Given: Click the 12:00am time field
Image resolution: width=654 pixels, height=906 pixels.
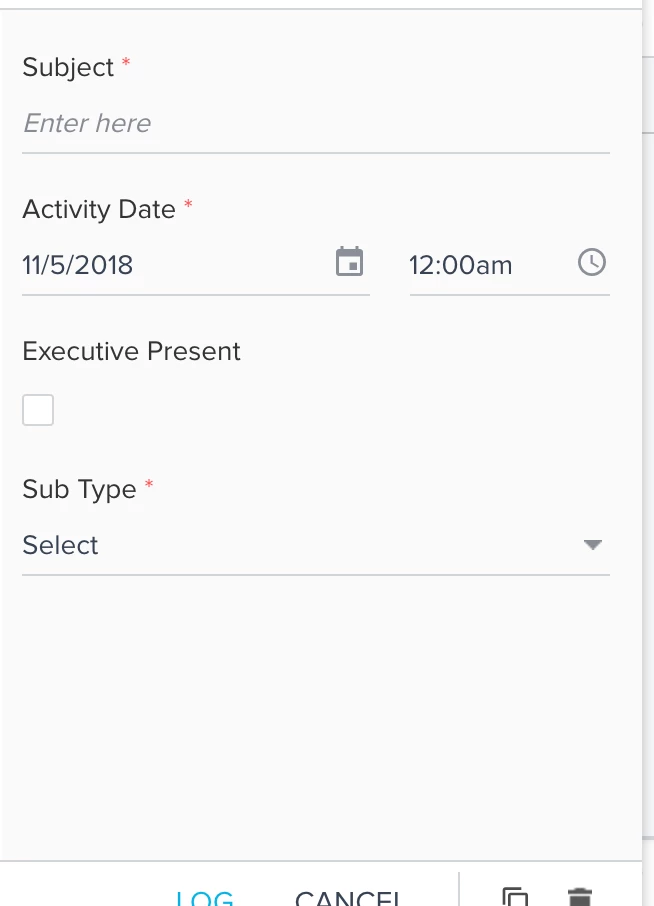Looking at the screenshot, I should click(x=510, y=265).
